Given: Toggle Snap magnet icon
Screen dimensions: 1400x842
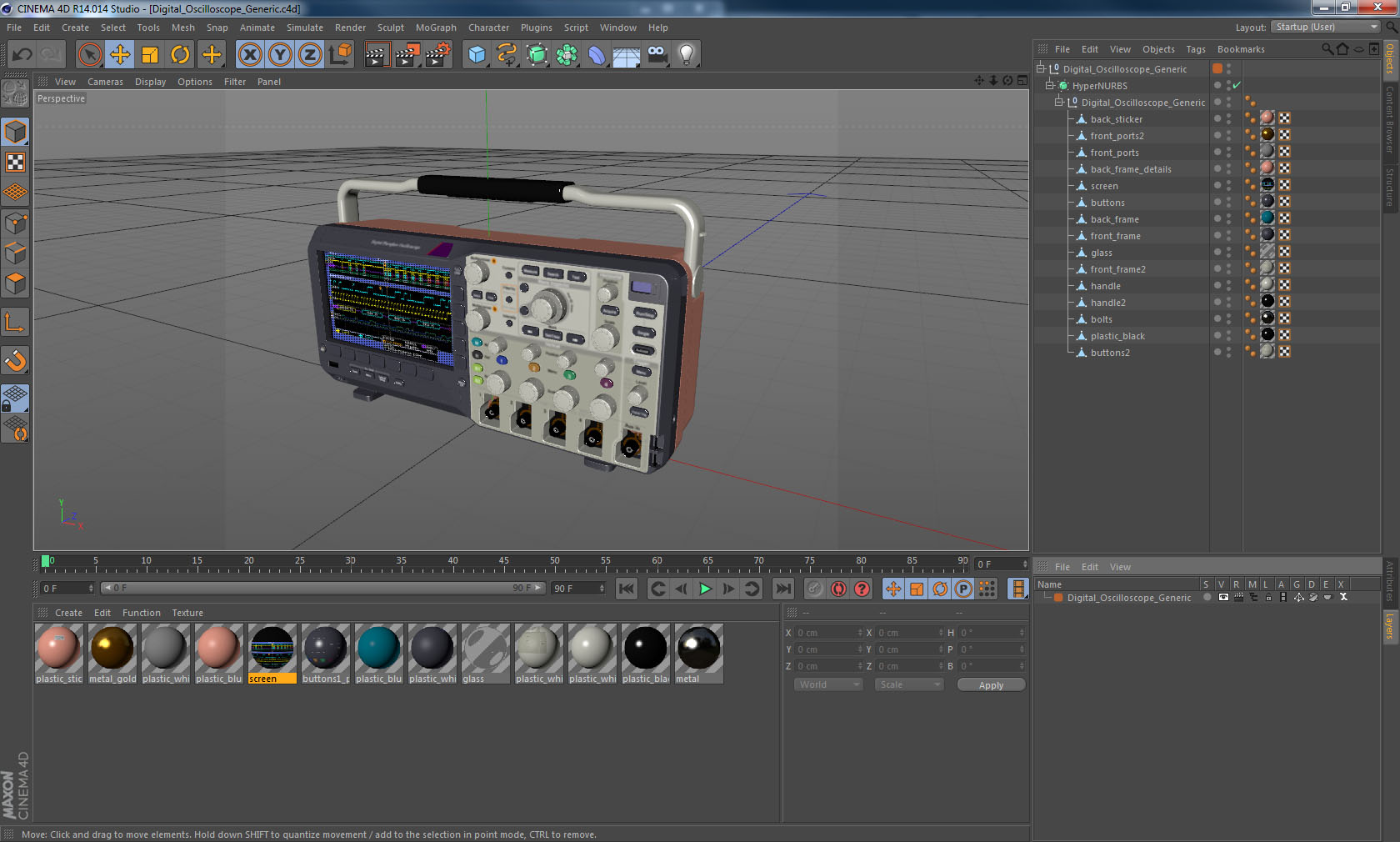Looking at the screenshot, I should pyautogui.click(x=15, y=360).
